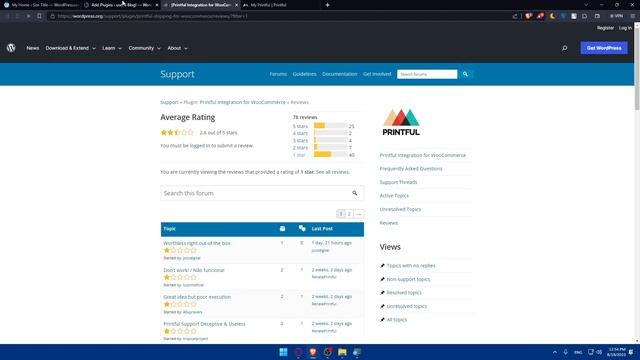Click the moon extension icon in toolbar
The height and width of the screenshot is (360, 640).
click(553, 16)
